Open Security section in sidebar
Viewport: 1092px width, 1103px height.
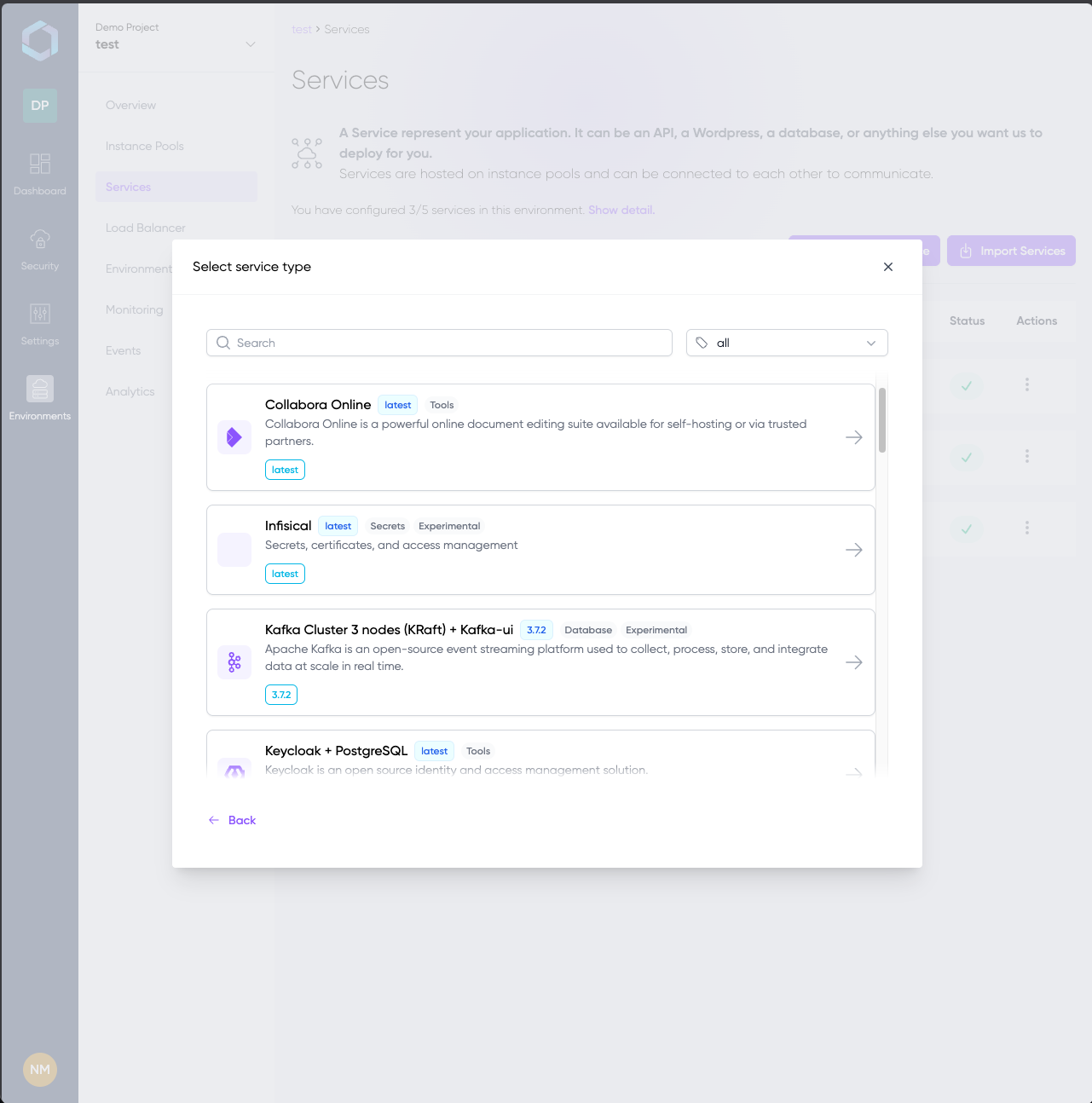coord(40,249)
